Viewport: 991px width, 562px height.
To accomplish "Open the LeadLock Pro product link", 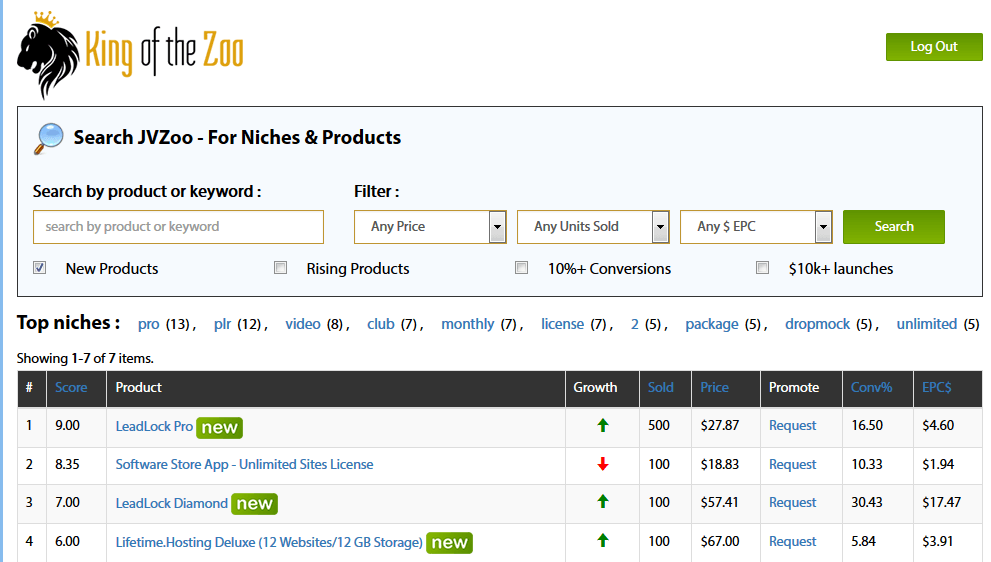I will click(x=154, y=427).
